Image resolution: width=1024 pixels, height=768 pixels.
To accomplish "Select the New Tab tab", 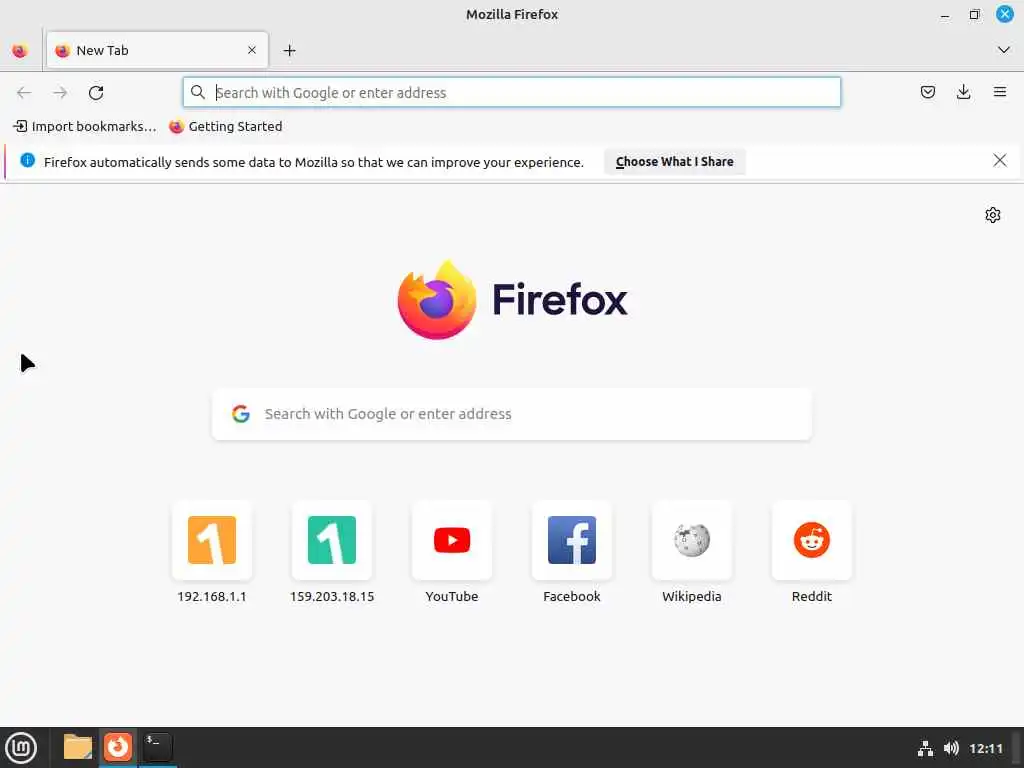I will click(x=157, y=50).
